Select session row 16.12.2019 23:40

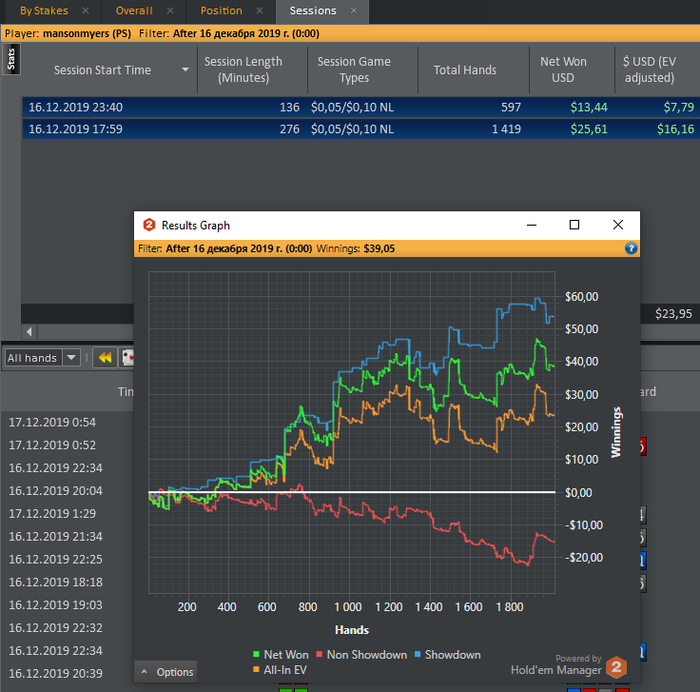pos(361,107)
